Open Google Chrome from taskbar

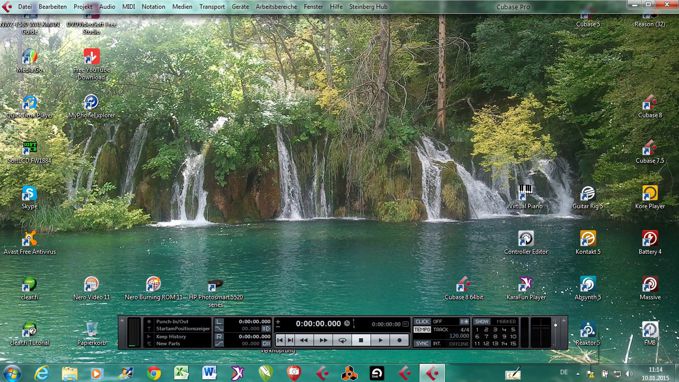click(153, 373)
